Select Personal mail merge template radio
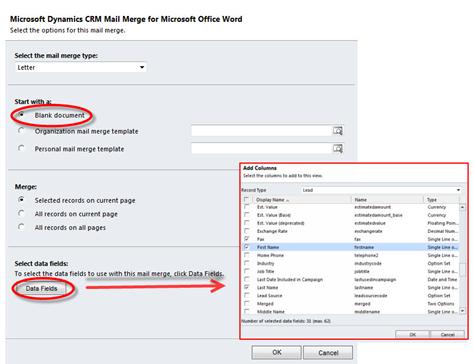474x364 pixels. pyautogui.click(x=21, y=148)
